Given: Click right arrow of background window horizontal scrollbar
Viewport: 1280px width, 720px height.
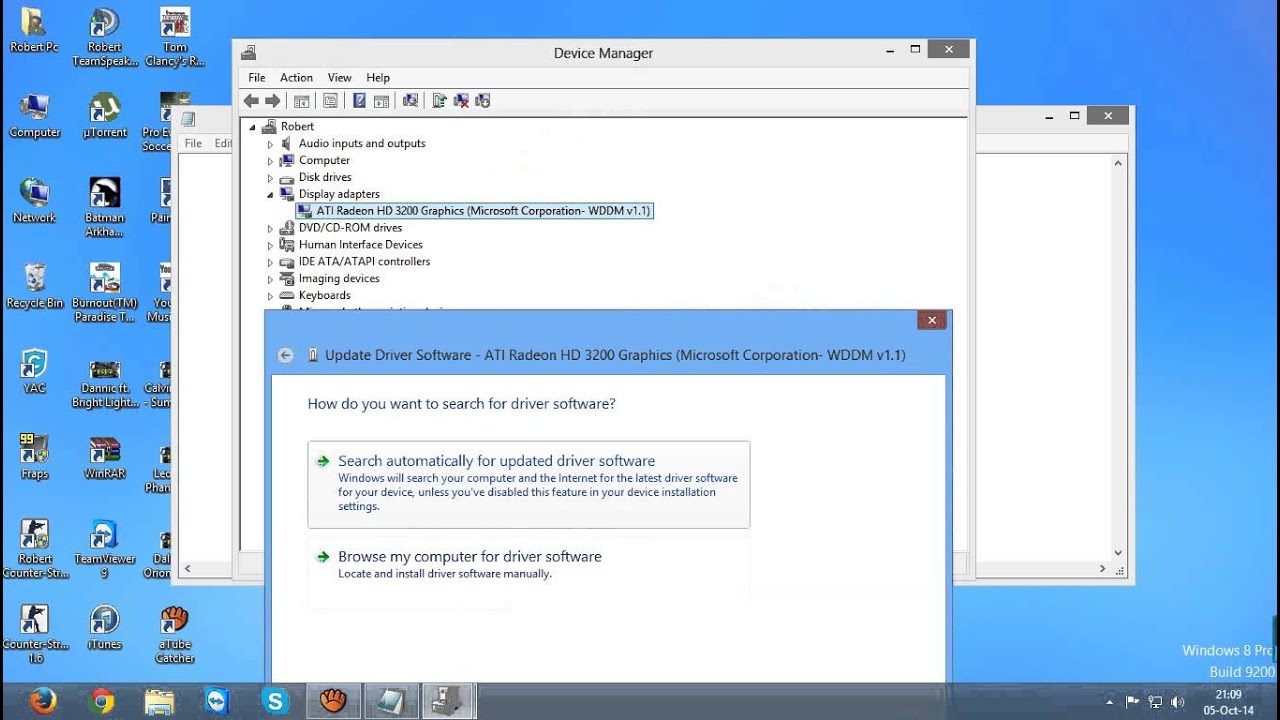Looking at the screenshot, I should point(1103,569).
